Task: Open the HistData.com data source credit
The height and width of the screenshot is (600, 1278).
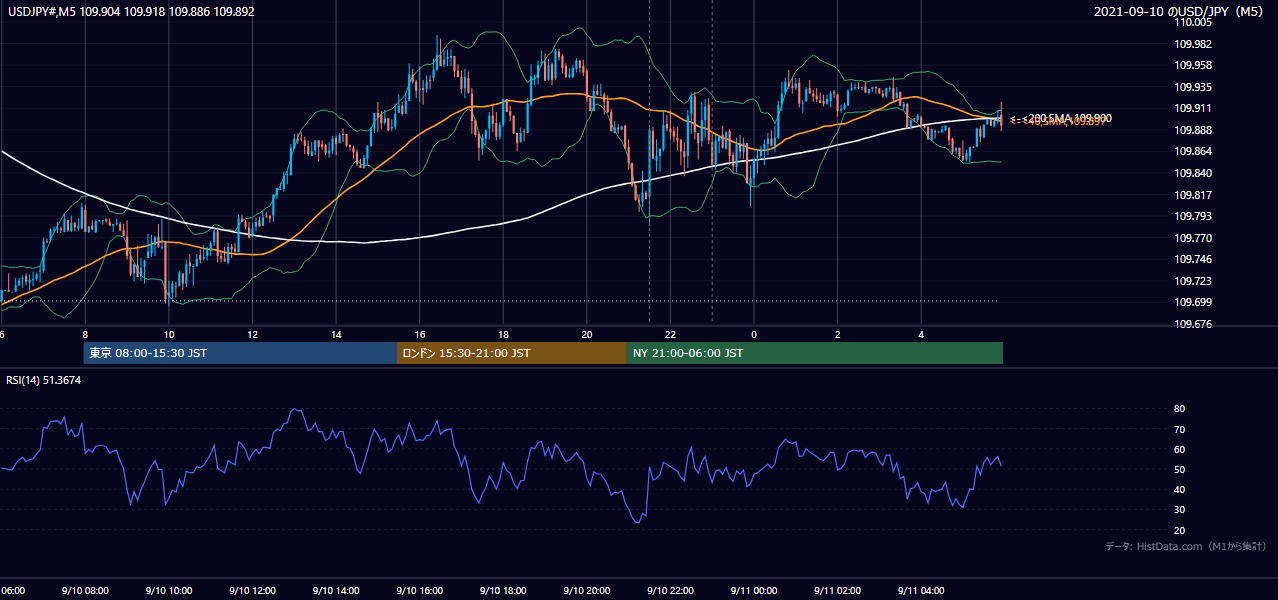Action: [1186, 546]
